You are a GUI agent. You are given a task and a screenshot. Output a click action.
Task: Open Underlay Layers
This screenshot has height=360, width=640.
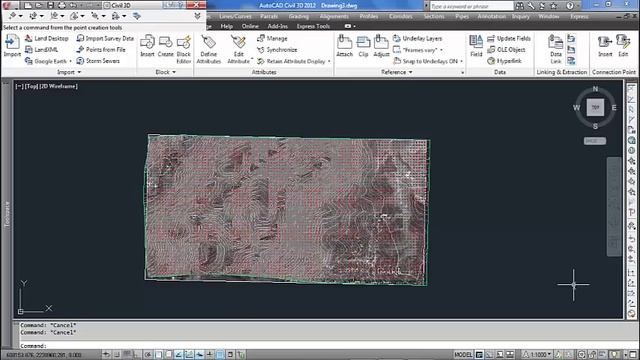point(418,38)
